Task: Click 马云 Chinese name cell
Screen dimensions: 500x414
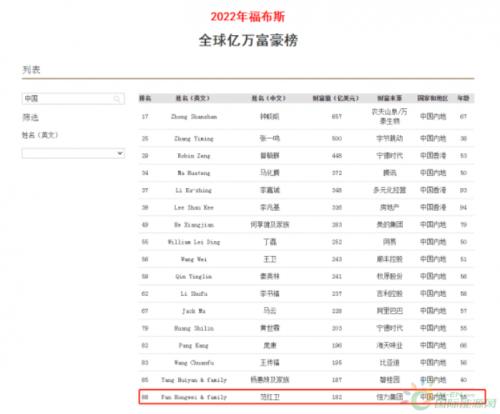Action: click(x=270, y=311)
